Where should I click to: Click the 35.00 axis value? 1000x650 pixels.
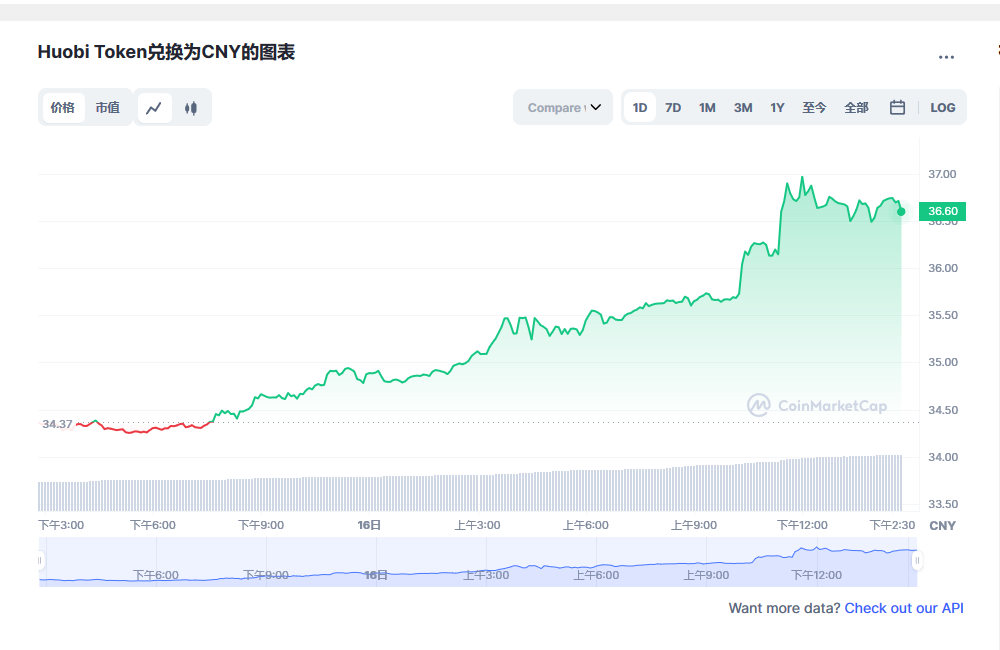click(x=943, y=362)
